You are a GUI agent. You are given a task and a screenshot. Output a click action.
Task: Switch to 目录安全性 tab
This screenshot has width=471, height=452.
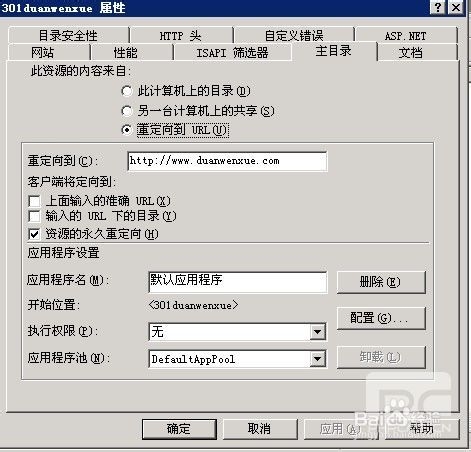tap(68, 35)
